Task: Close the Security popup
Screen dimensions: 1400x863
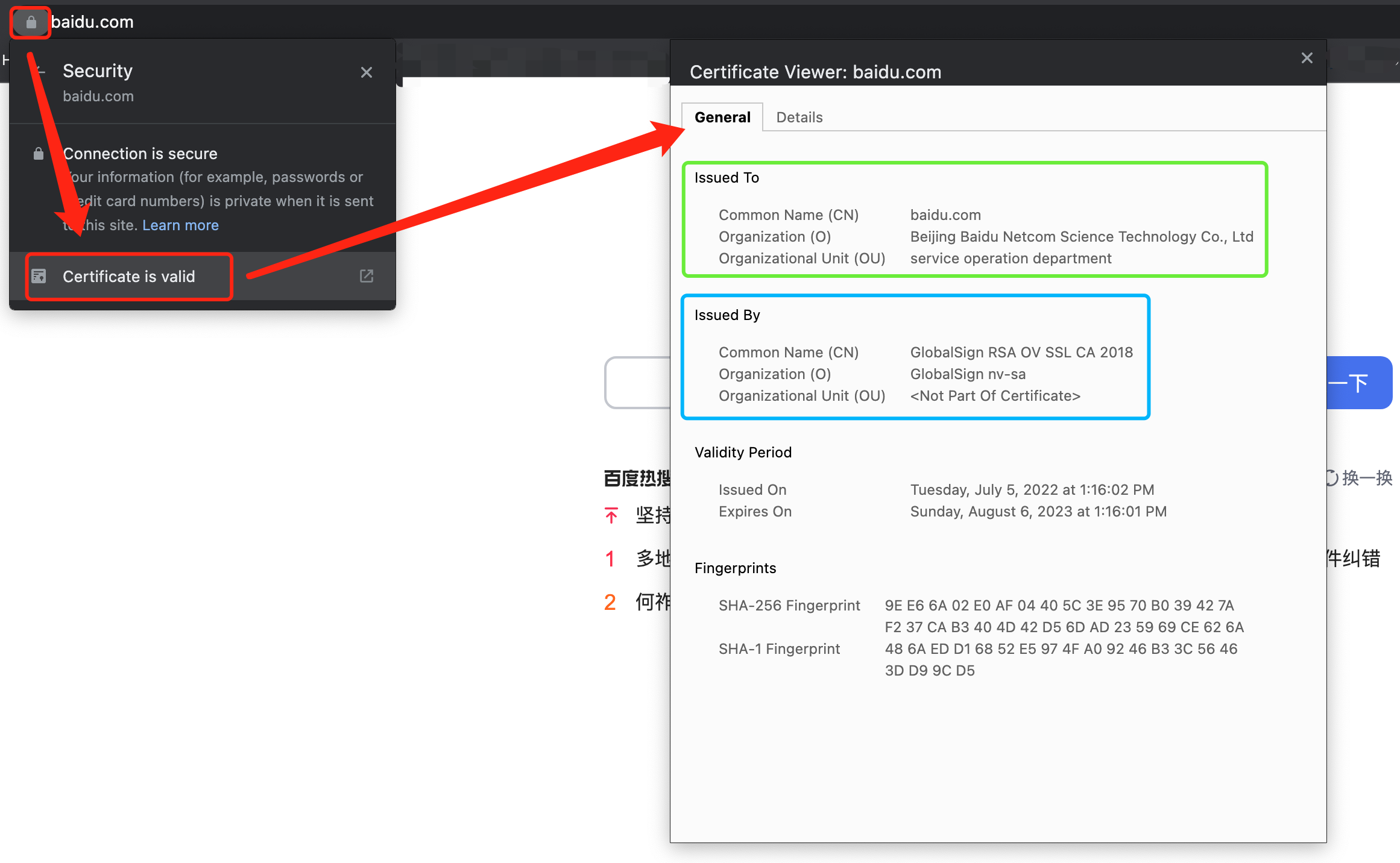Action: [366, 72]
